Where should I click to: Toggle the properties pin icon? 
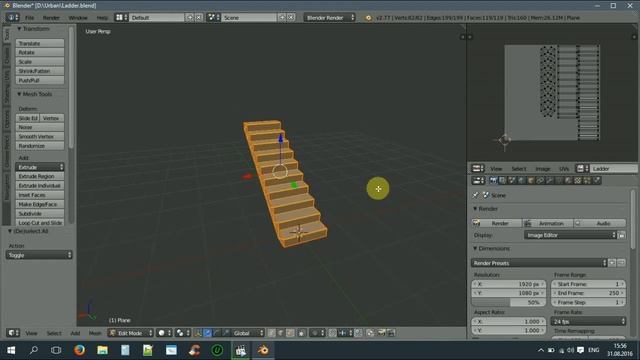[x=476, y=195]
